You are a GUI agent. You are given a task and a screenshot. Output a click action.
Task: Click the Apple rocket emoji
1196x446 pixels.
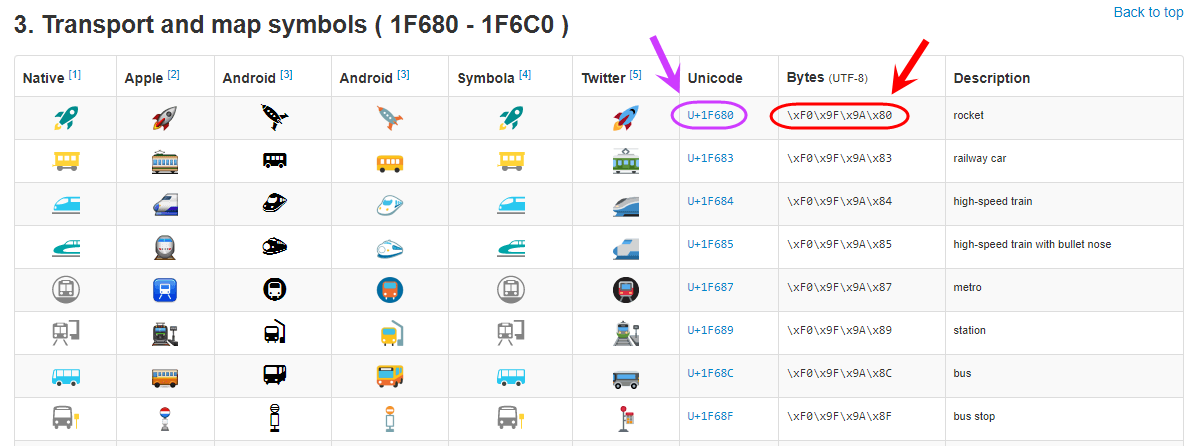tap(166, 117)
